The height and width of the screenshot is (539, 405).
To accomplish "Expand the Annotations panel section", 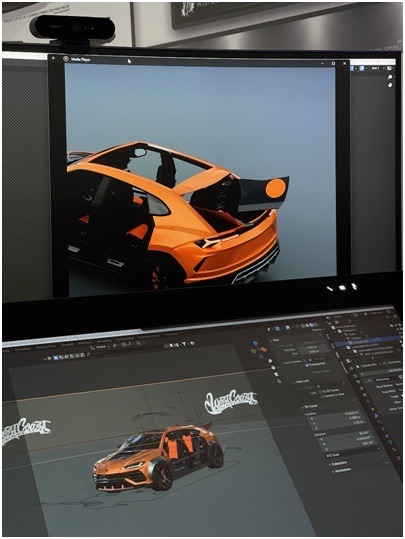I will pyautogui.click(x=341, y=470).
